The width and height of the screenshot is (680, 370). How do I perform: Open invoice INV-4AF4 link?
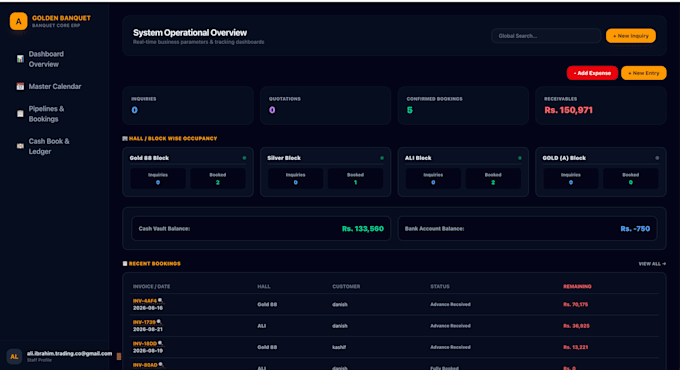click(144, 301)
